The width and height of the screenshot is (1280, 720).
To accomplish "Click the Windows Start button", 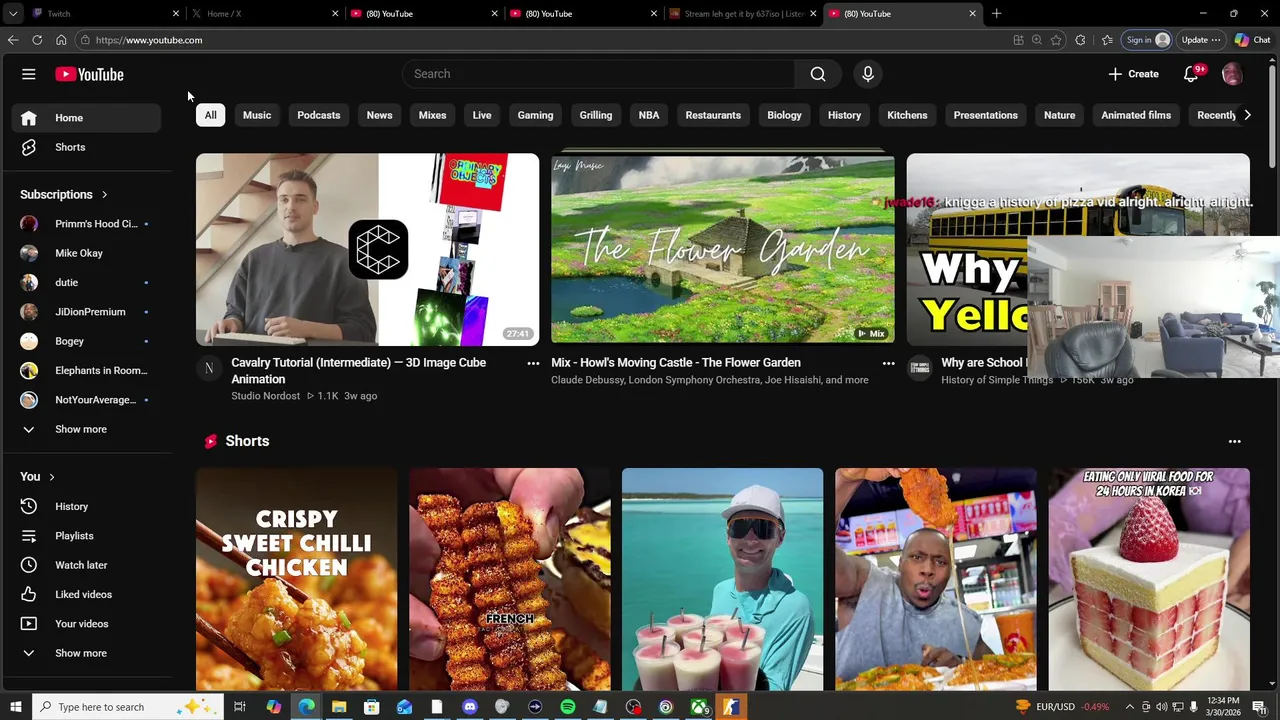I will point(15,707).
